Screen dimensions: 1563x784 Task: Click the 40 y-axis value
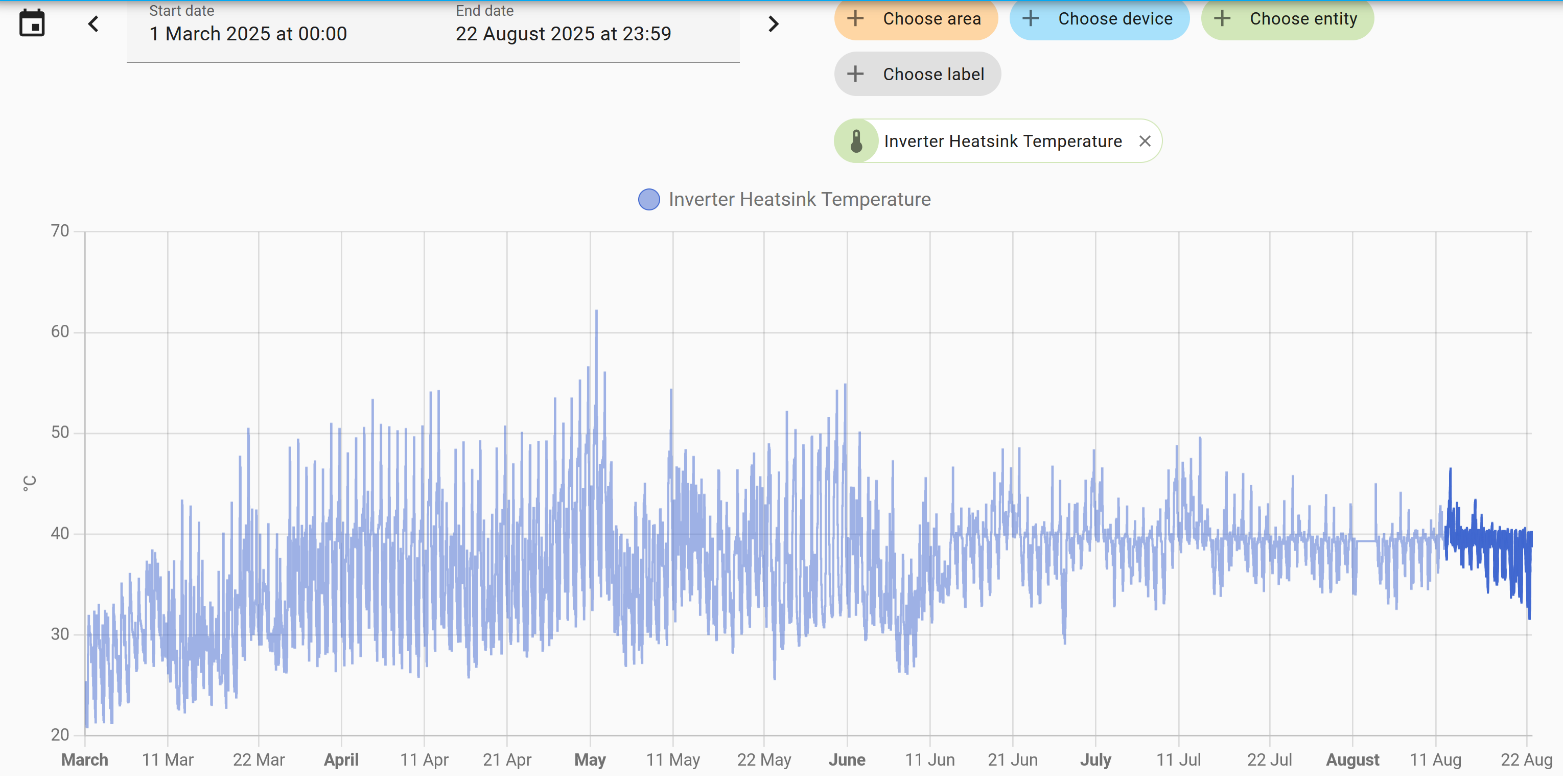[60, 534]
